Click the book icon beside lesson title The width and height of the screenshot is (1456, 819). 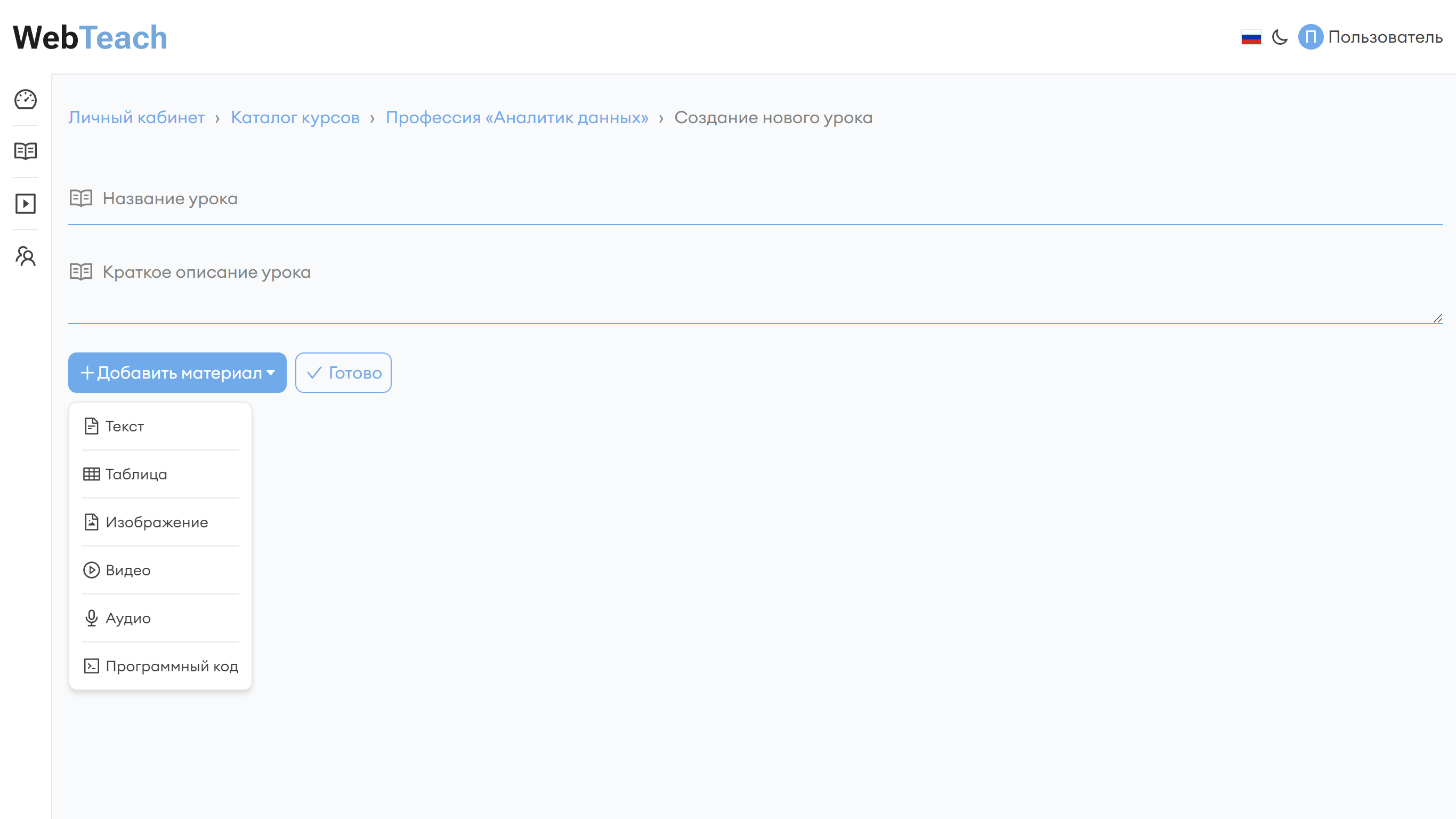[x=81, y=198]
